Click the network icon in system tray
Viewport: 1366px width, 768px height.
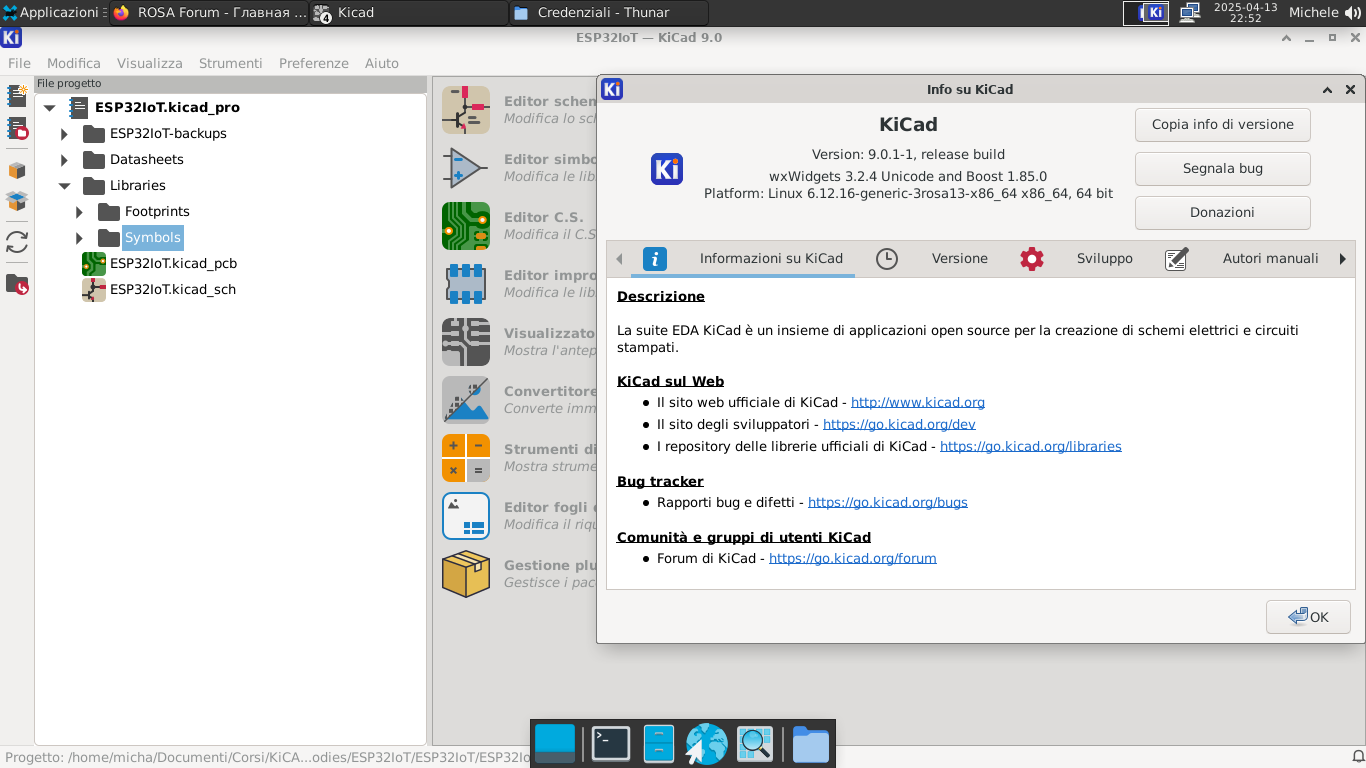point(1189,13)
